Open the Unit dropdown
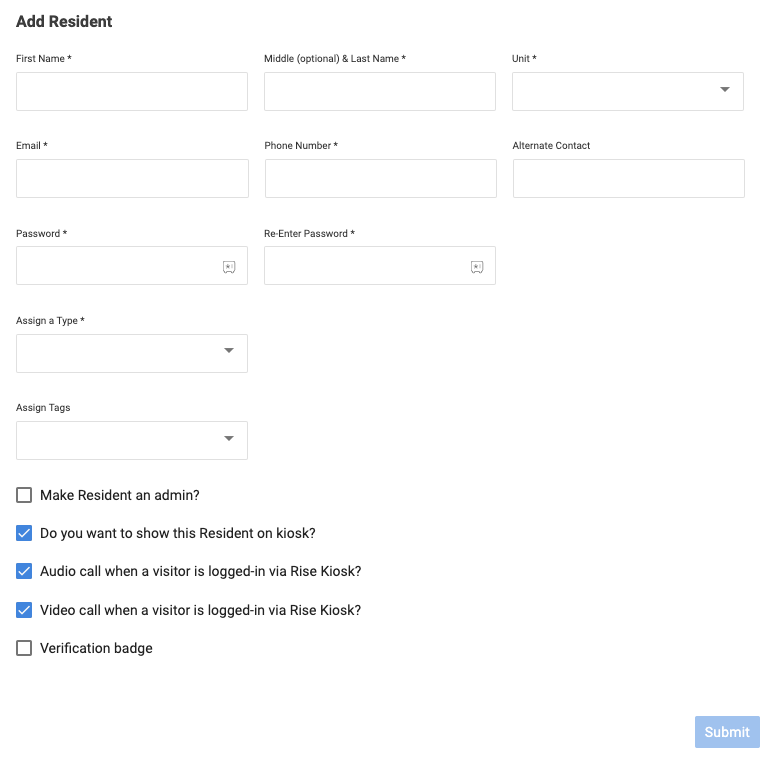Screen dimensions: 769x762 [627, 91]
